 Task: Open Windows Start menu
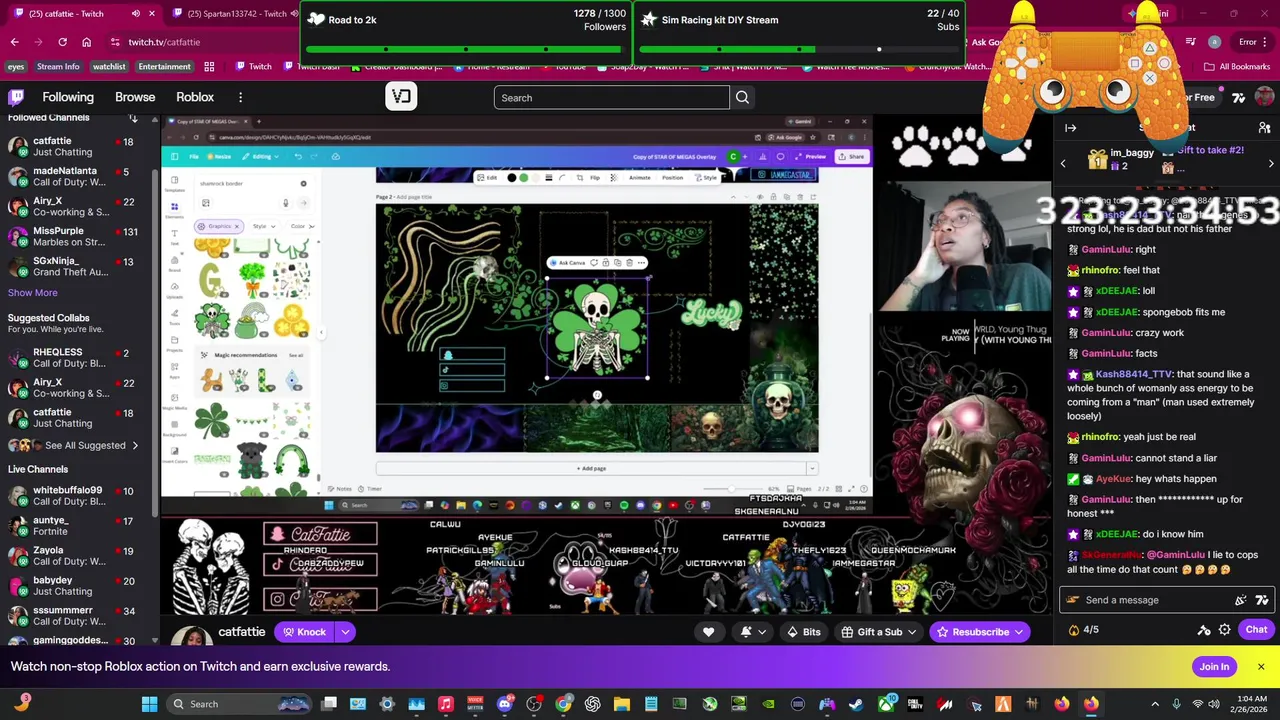coord(149,704)
